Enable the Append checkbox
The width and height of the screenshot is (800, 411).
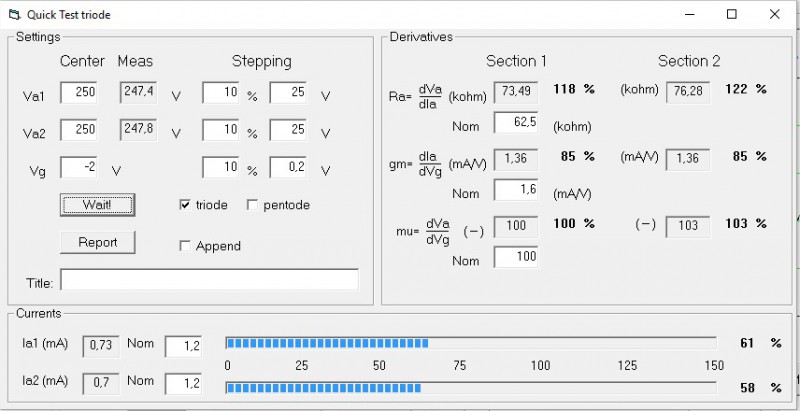point(185,246)
